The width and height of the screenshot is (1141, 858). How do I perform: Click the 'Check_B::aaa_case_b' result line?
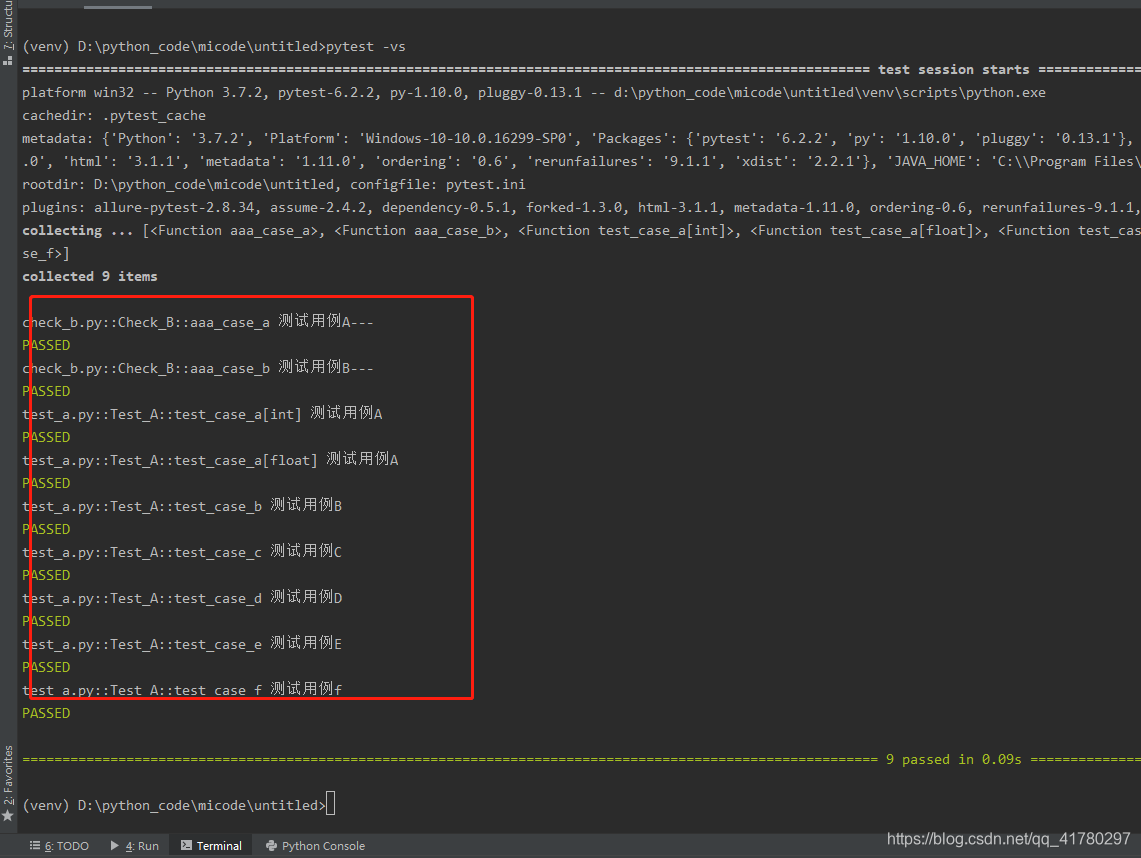click(x=197, y=368)
